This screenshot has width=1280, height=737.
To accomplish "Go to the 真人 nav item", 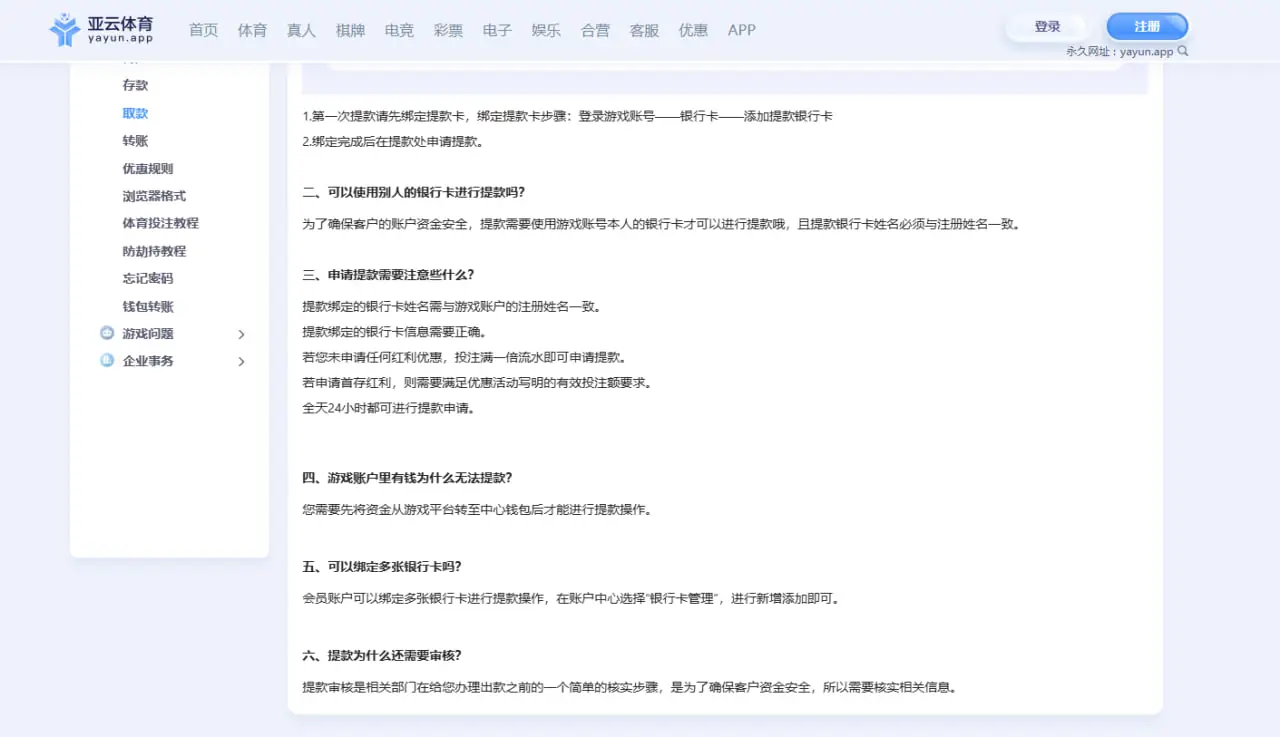I will 302,30.
